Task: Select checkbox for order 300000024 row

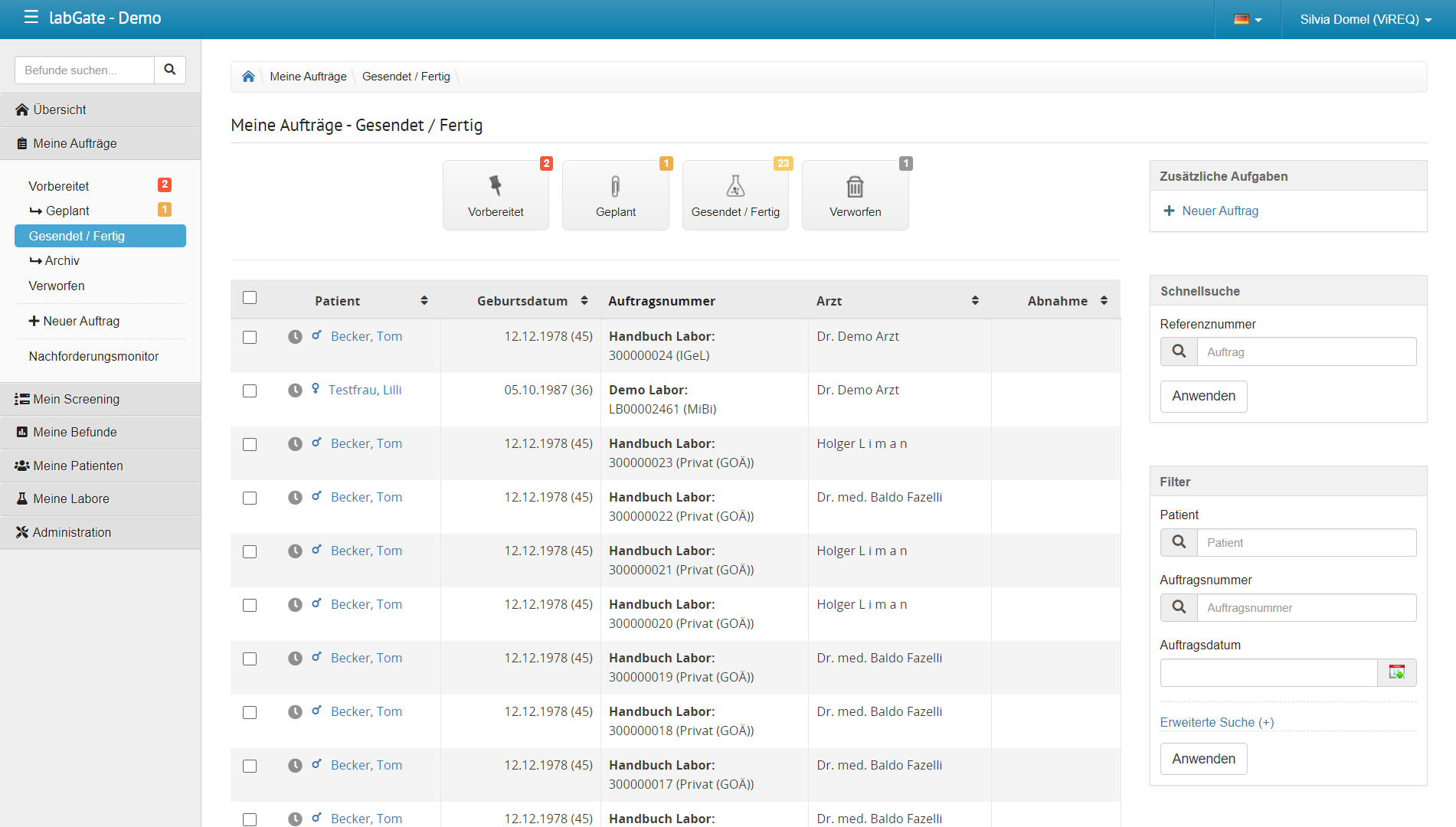Action: click(x=250, y=338)
